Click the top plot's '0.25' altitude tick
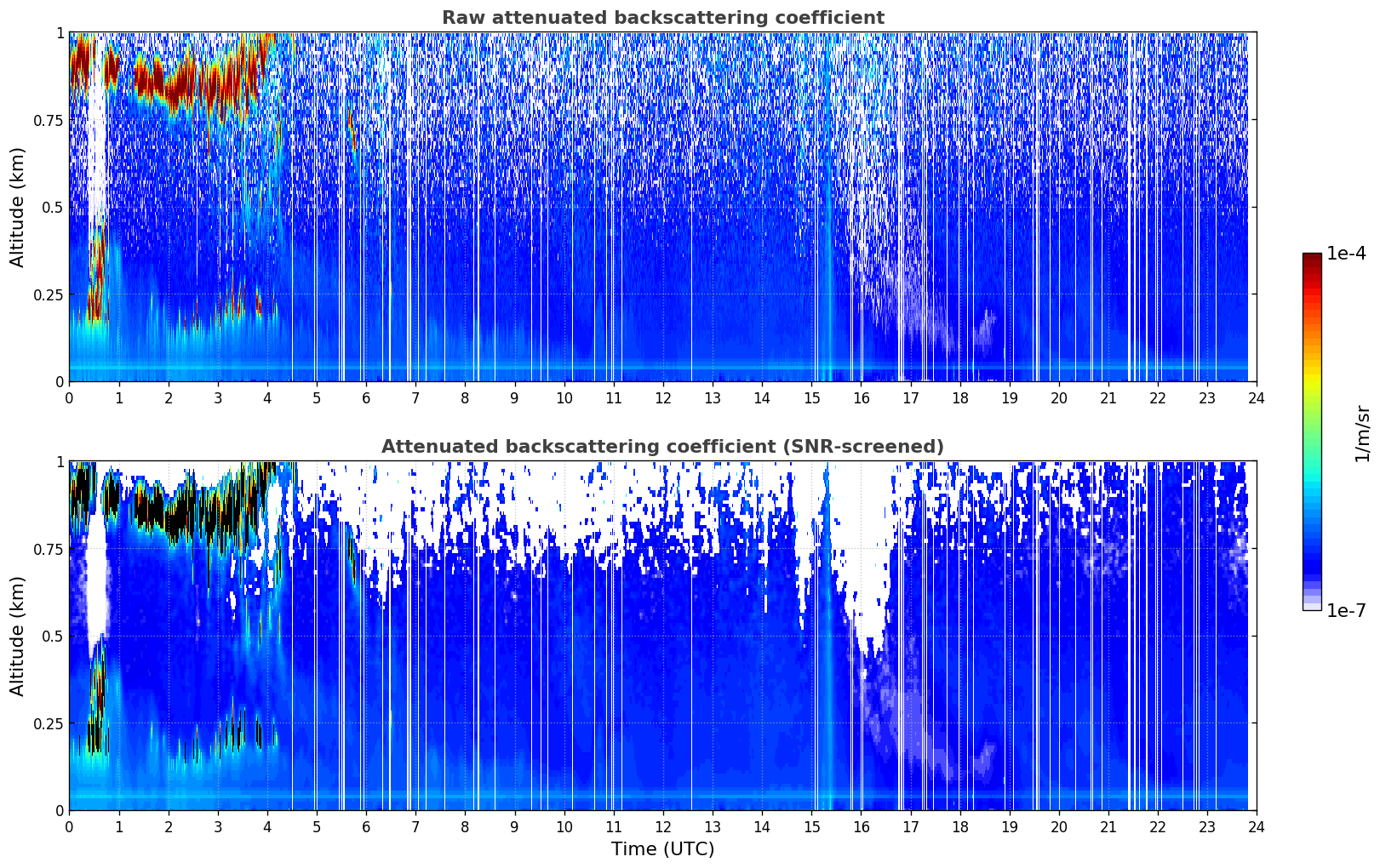Image resolution: width=1380 pixels, height=868 pixels. click(49, 294)
